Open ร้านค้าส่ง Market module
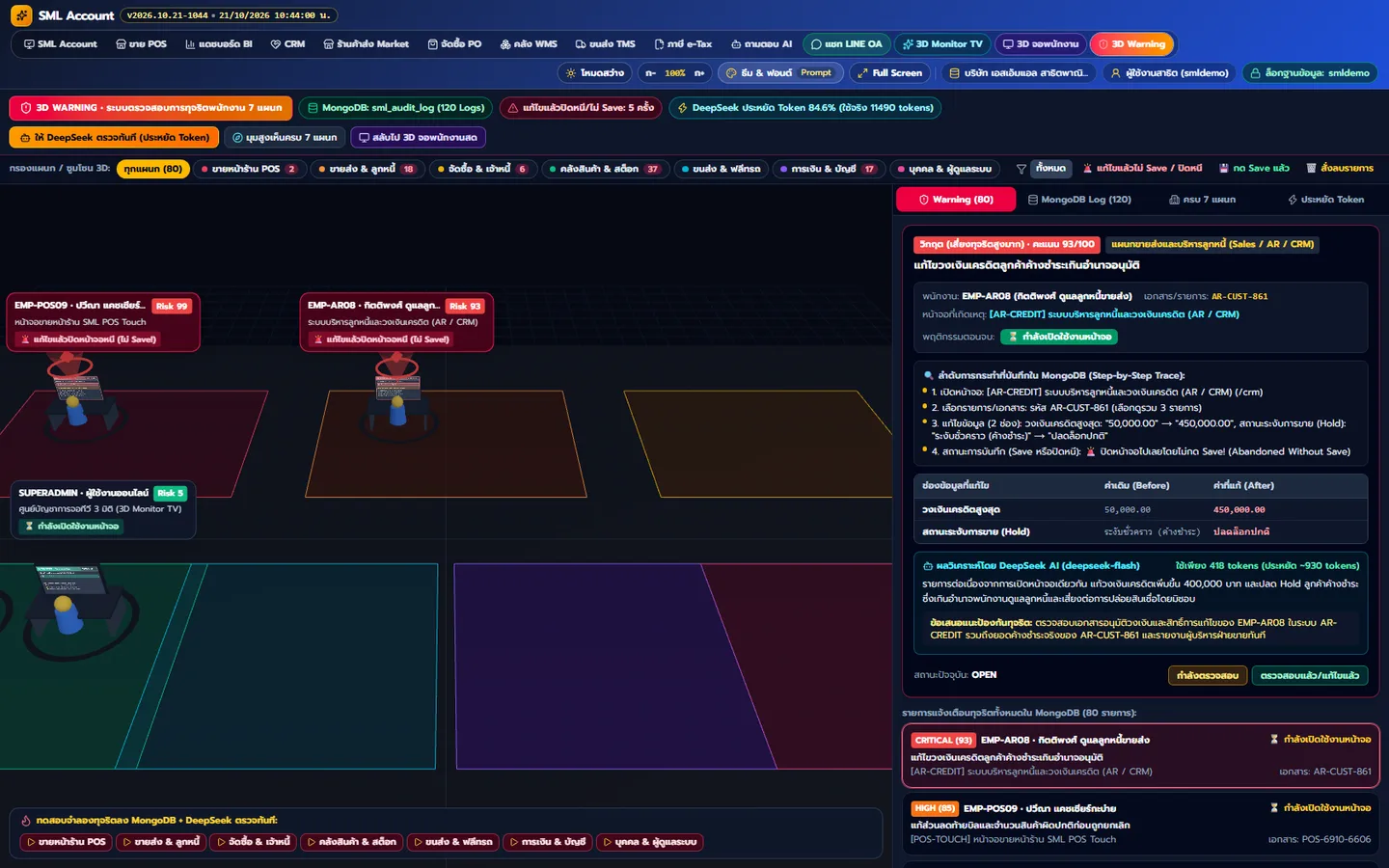Image resolution: width=1389 pixels, height=868 pixels. point(367,44)
